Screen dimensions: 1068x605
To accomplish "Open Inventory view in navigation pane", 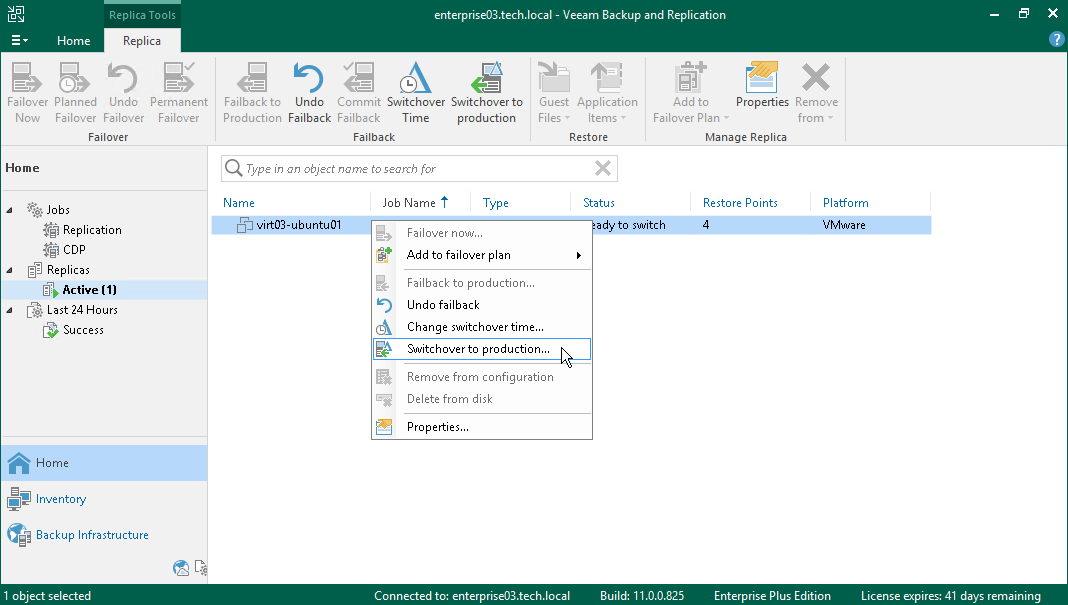I will (61, 499).
